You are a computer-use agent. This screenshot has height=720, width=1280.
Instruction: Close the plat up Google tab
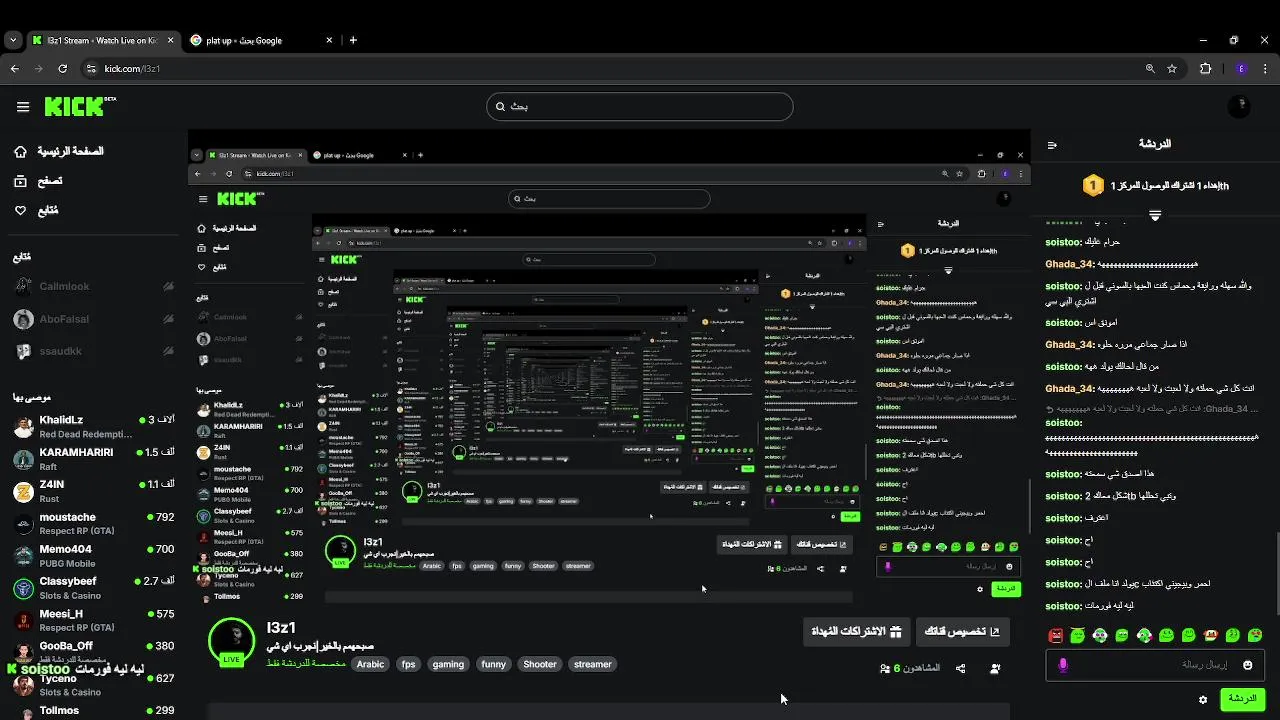point(330,40)
